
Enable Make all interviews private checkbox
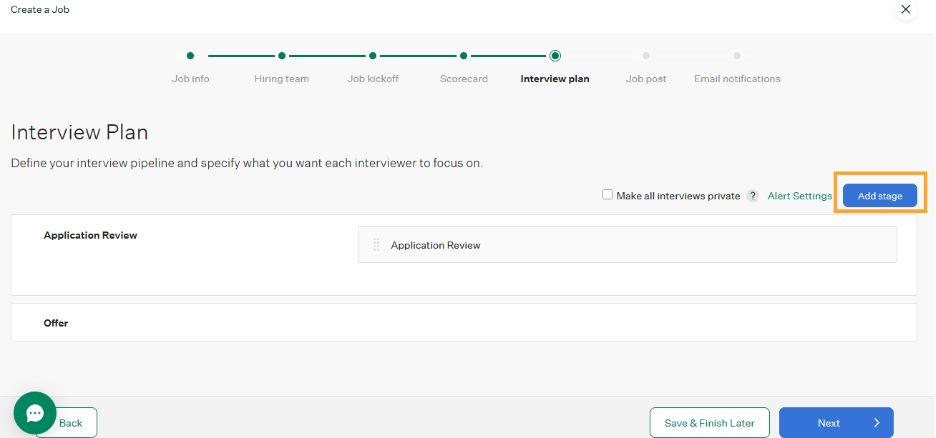tap(607, 195)
